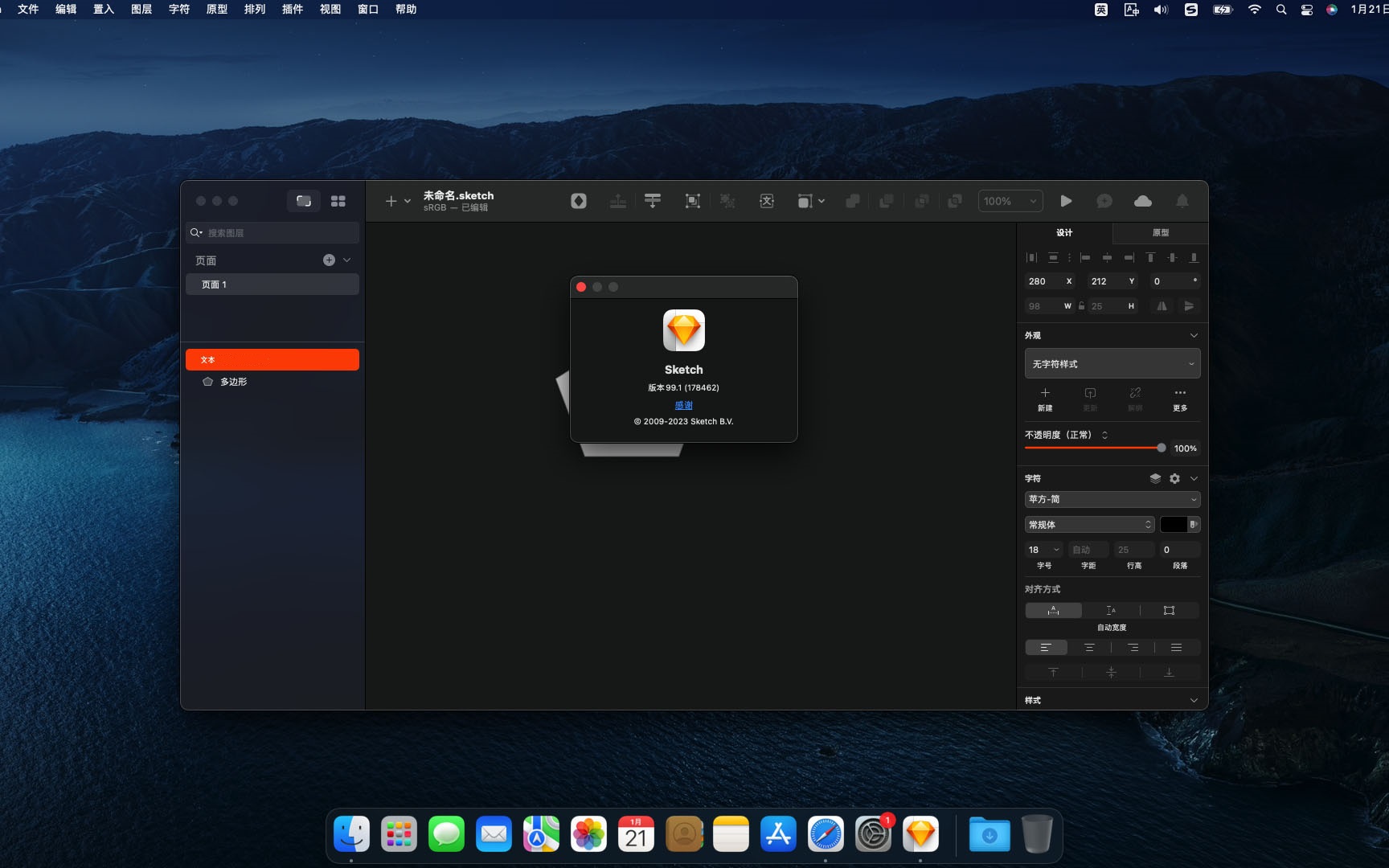Open the 苹方-简 font family dropdown
This screenshot has height=868, width=1389.
click(x=1112, y=499)
